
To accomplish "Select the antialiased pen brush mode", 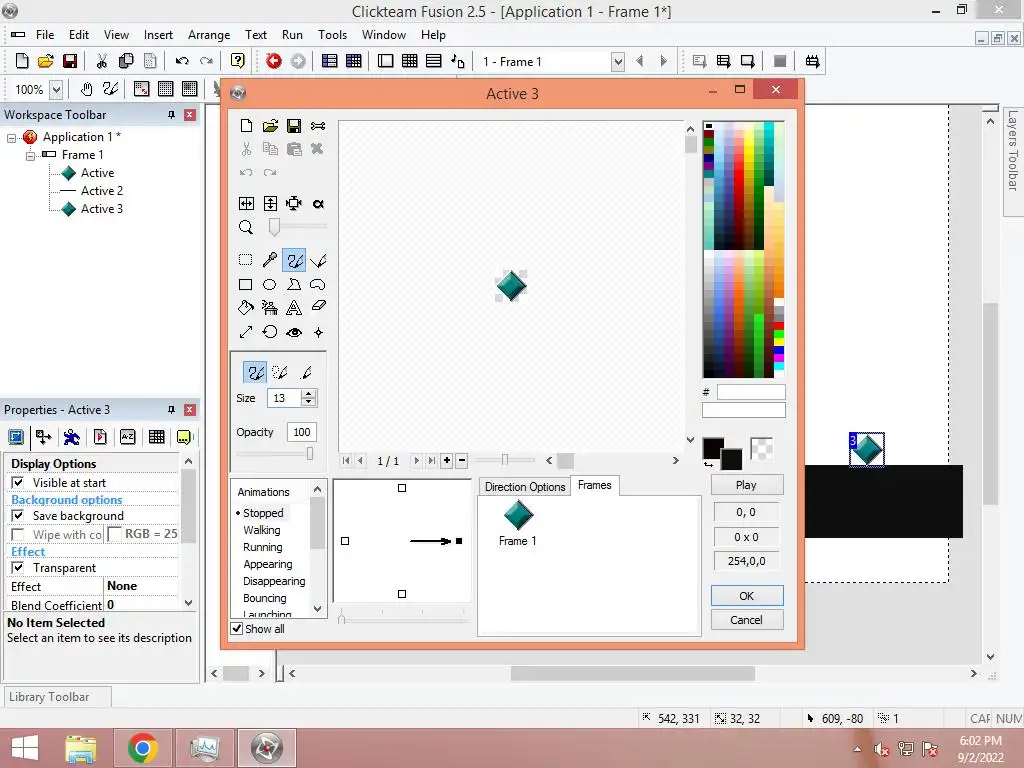I will (305, 372).
